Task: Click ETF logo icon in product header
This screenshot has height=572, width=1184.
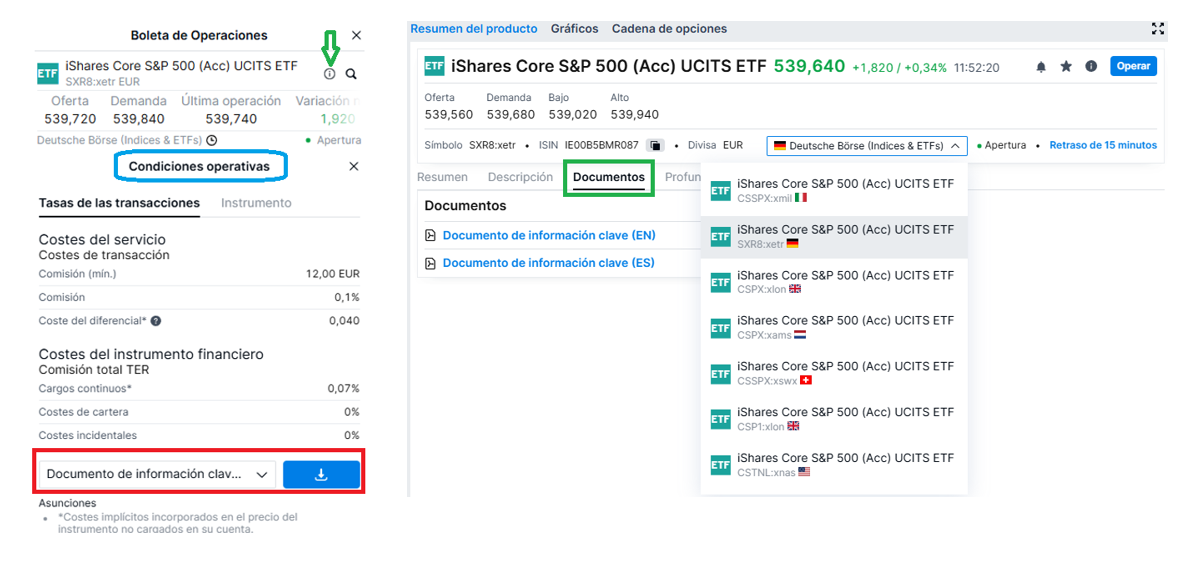Action: click(x=434, y=66)
